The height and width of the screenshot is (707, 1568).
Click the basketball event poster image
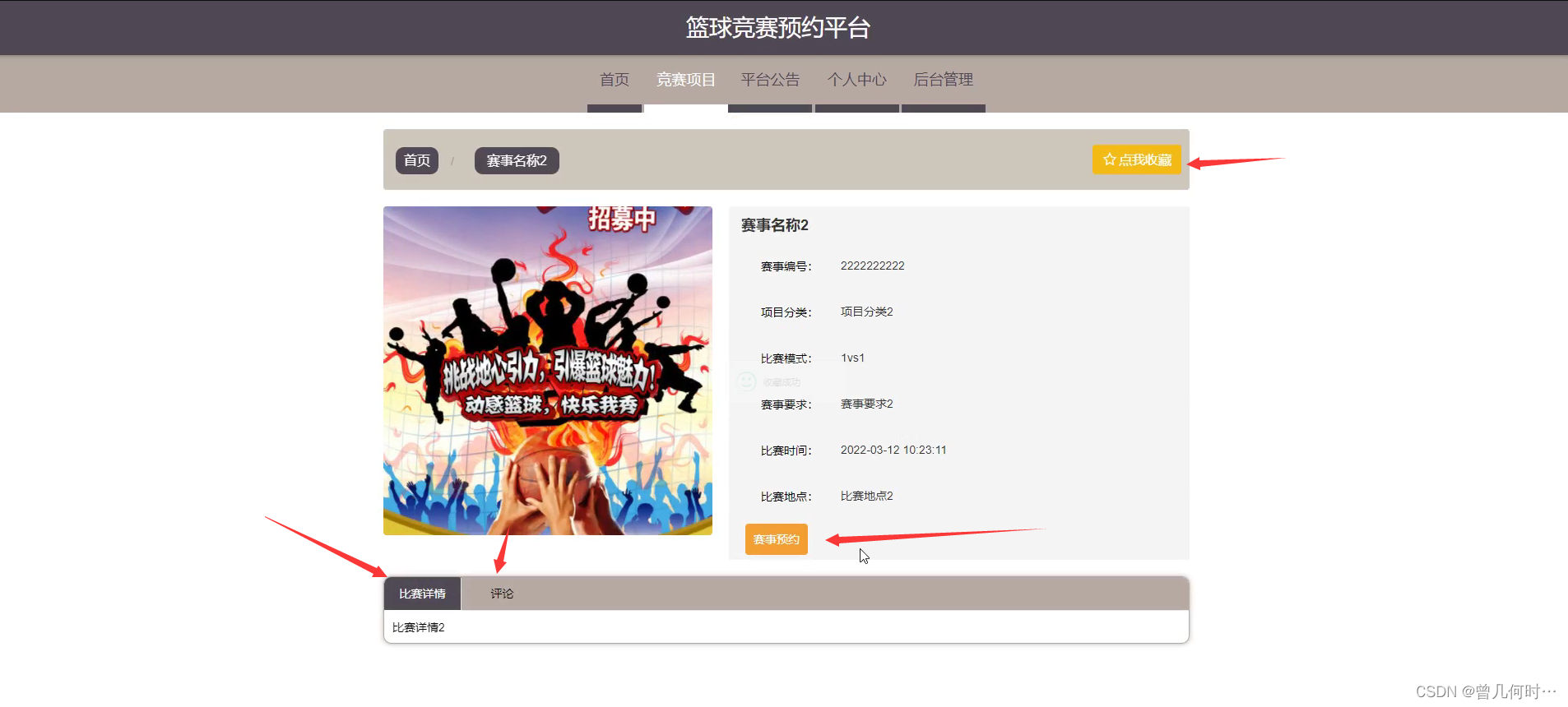[548, 371]
